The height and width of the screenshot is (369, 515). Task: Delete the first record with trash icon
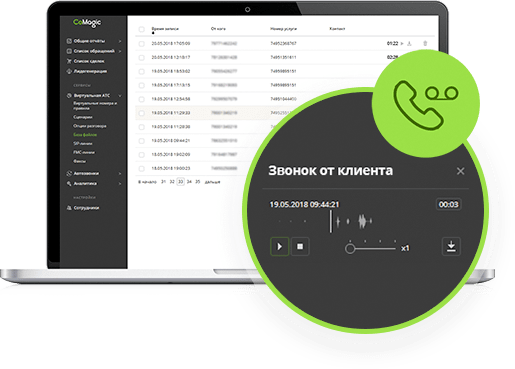click(425, 43)
